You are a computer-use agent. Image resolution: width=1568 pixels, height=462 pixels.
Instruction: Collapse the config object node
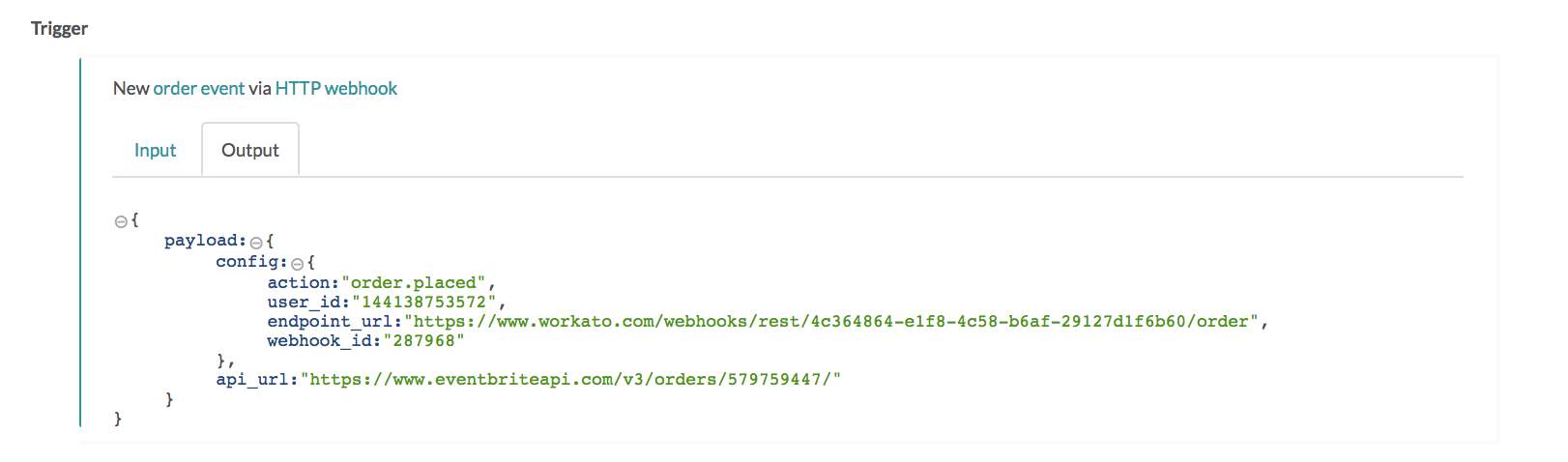[x=298, y=263]
